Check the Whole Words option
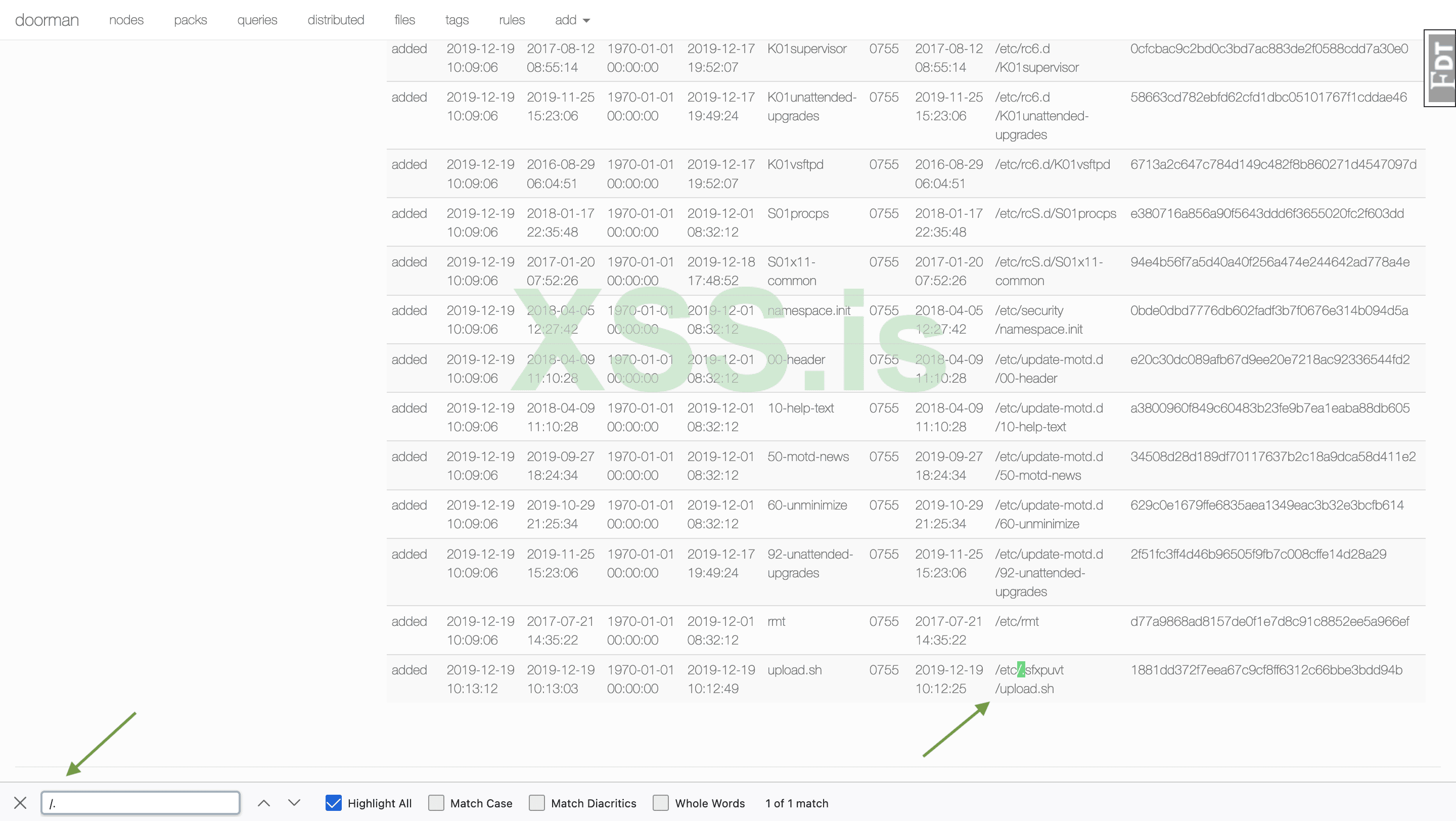 (x=661, y=802)
